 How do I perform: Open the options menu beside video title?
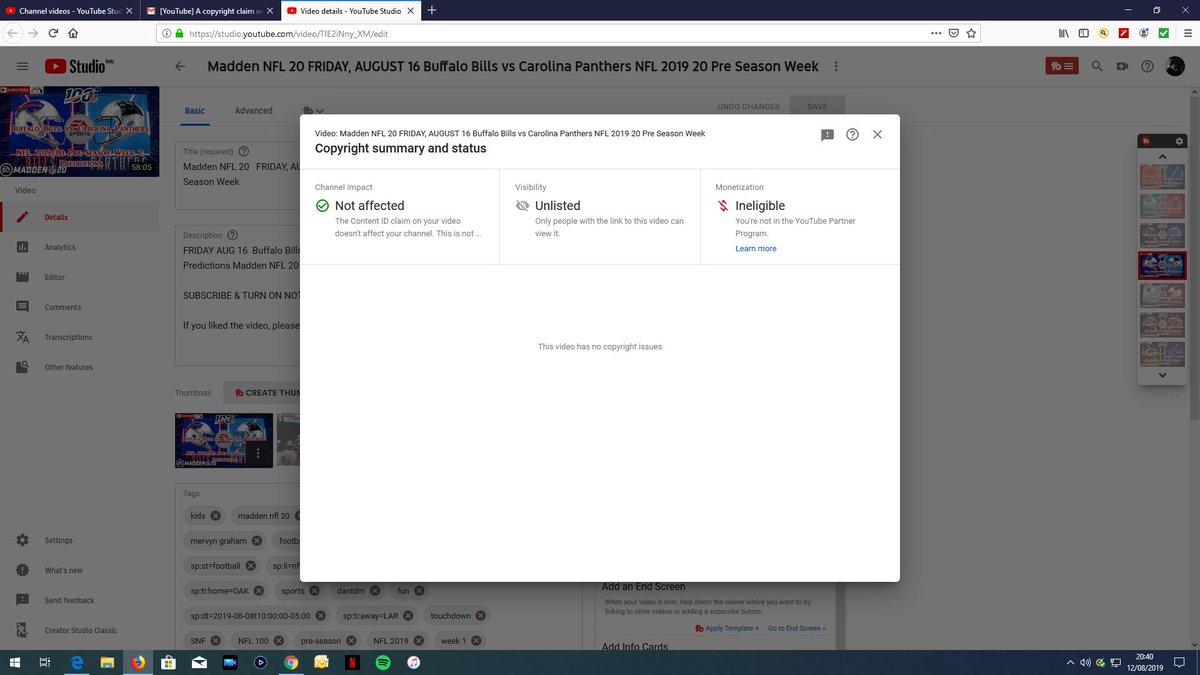click(x=836, y=67)
